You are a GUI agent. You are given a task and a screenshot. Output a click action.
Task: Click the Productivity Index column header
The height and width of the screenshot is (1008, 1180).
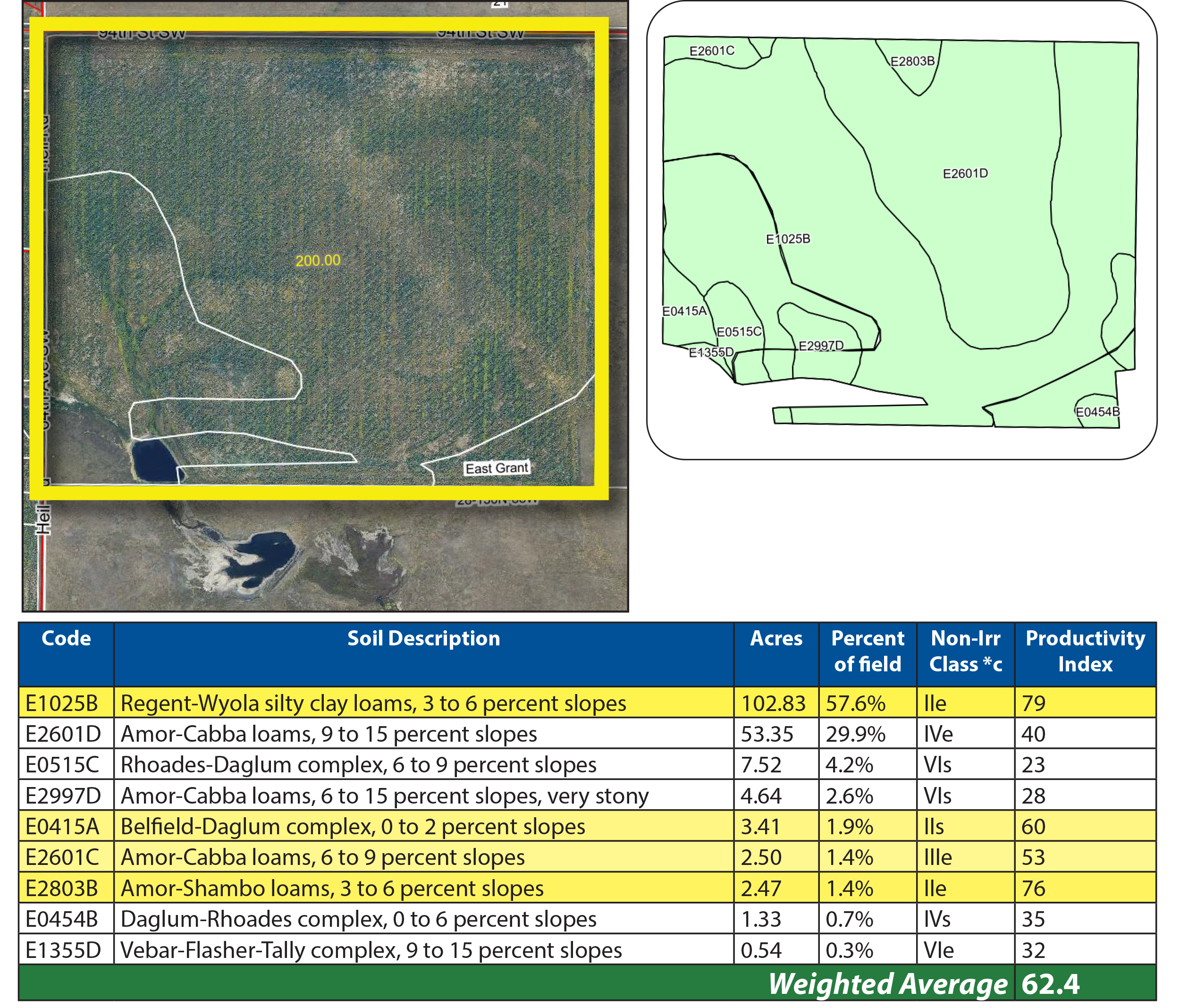pos(1085,651)
